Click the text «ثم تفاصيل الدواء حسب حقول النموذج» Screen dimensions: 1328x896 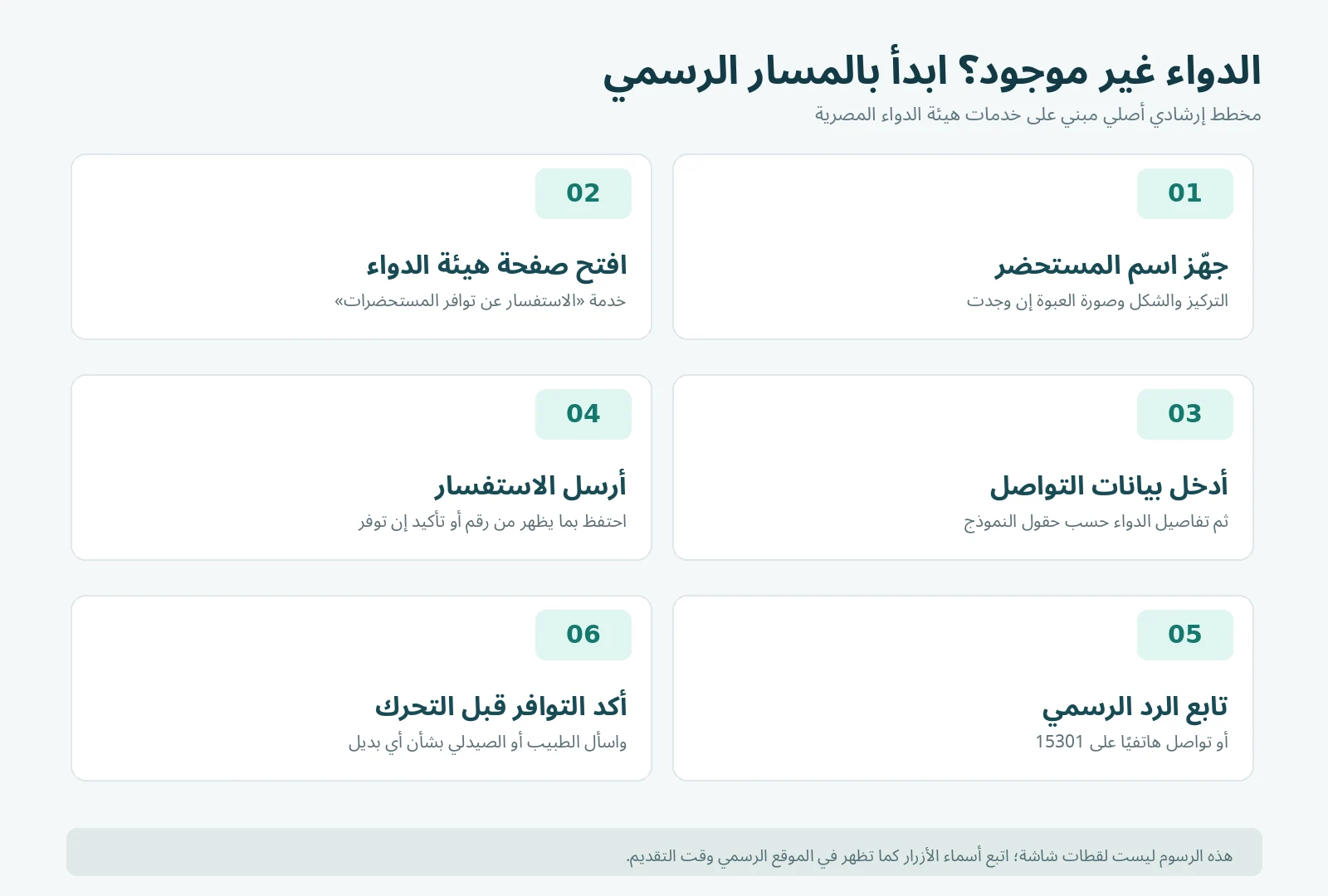pyautogui.click(x=1096, y=522)
